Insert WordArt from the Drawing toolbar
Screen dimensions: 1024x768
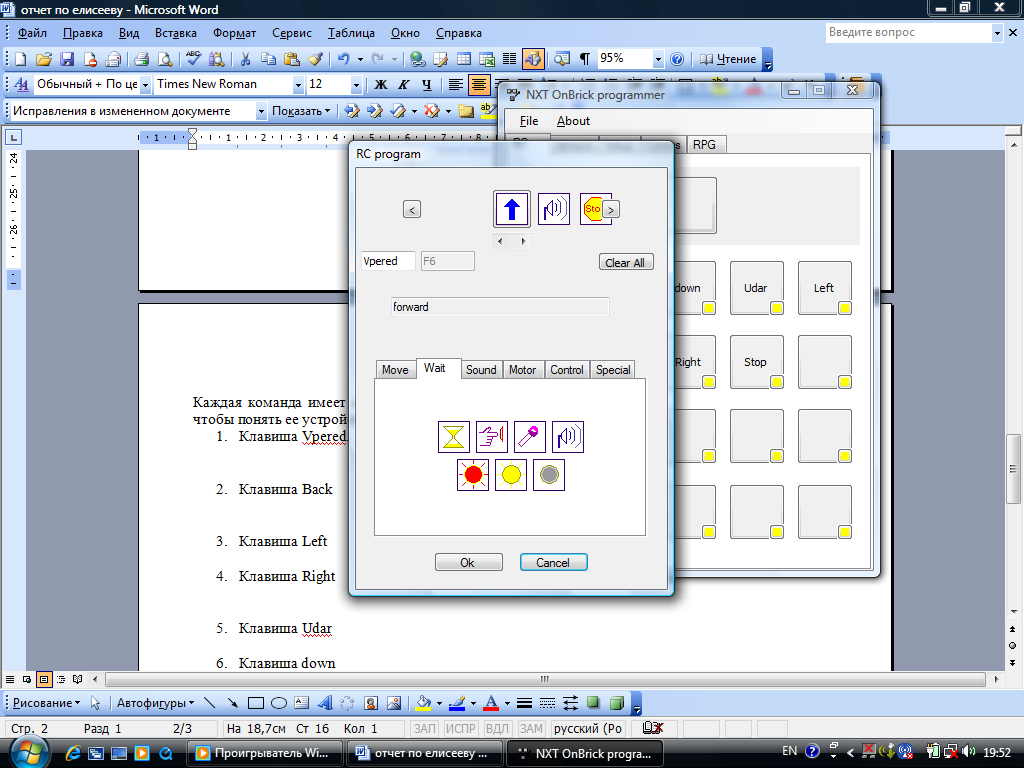pyautogui.click(x=325, y=703)
